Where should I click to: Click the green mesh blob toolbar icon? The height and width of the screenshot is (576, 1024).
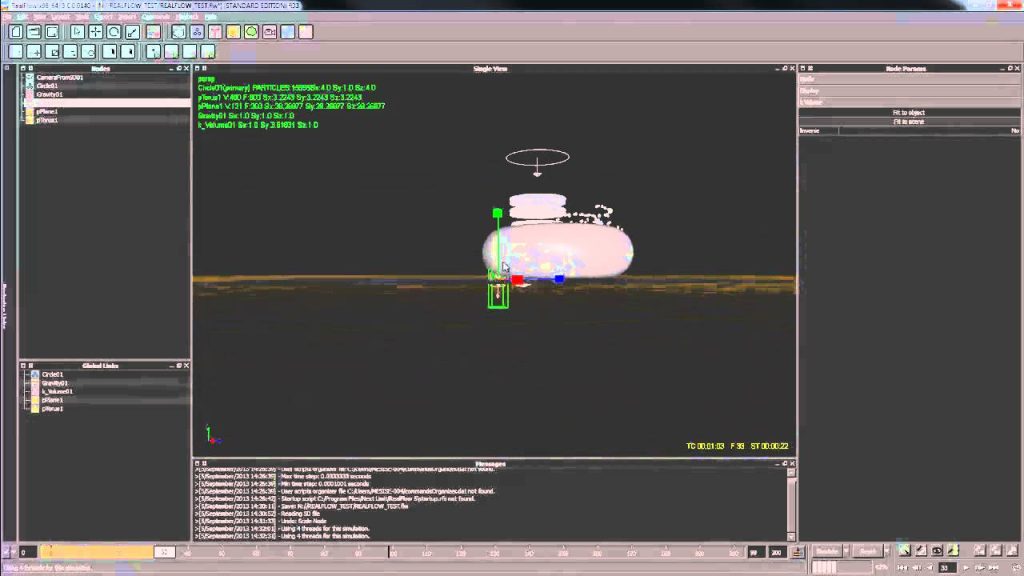pos(251,31)
